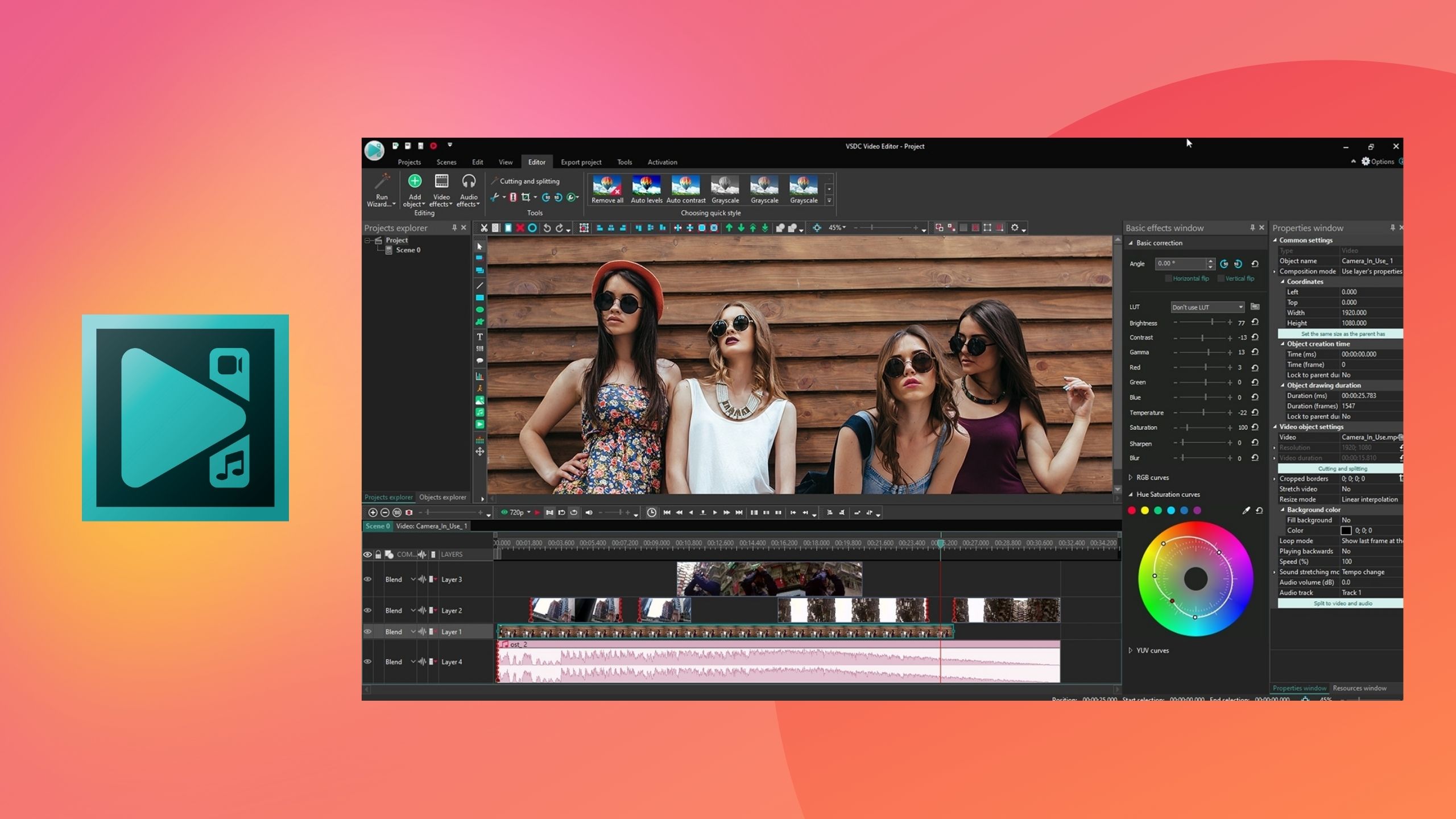Click the eyedropper in Hue Saturation curves

pyautogui.click(x=1246, y=511)
